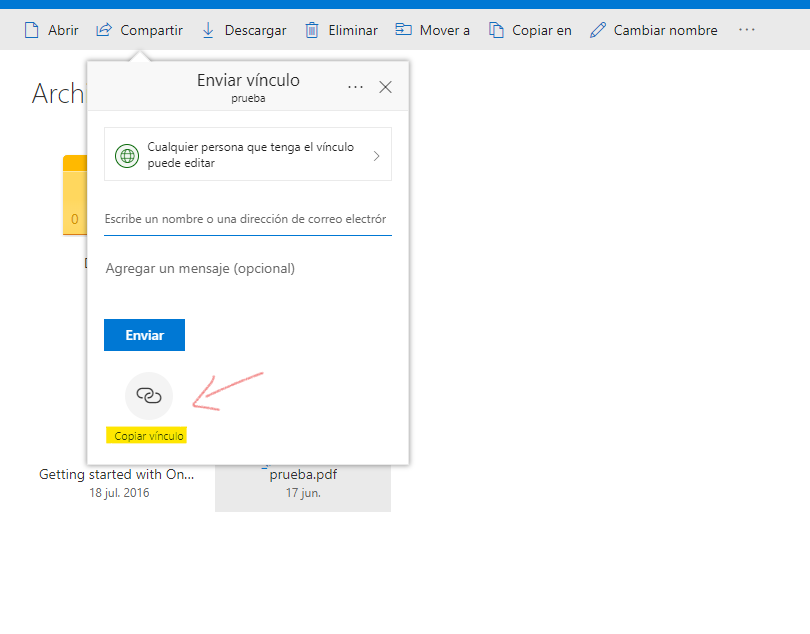Select Eliminar label in the toolbar

[x=353, y=30]
